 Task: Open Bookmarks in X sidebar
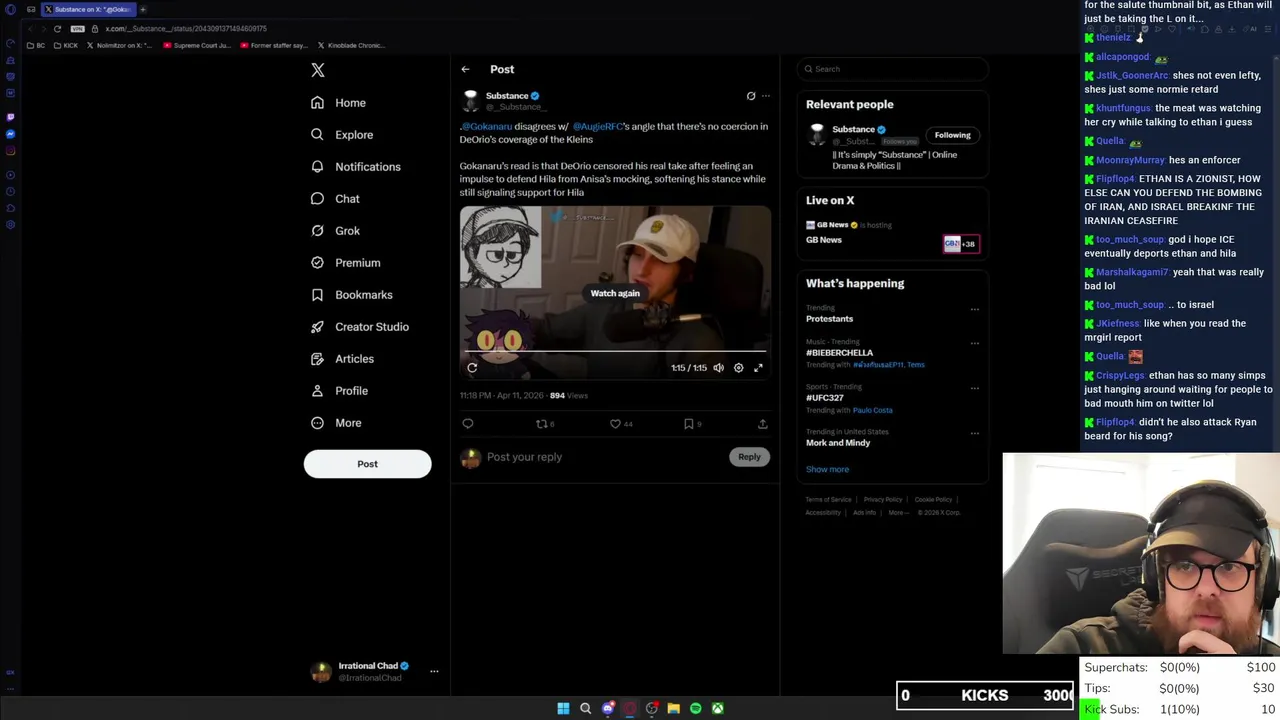(x=351, y=295)
